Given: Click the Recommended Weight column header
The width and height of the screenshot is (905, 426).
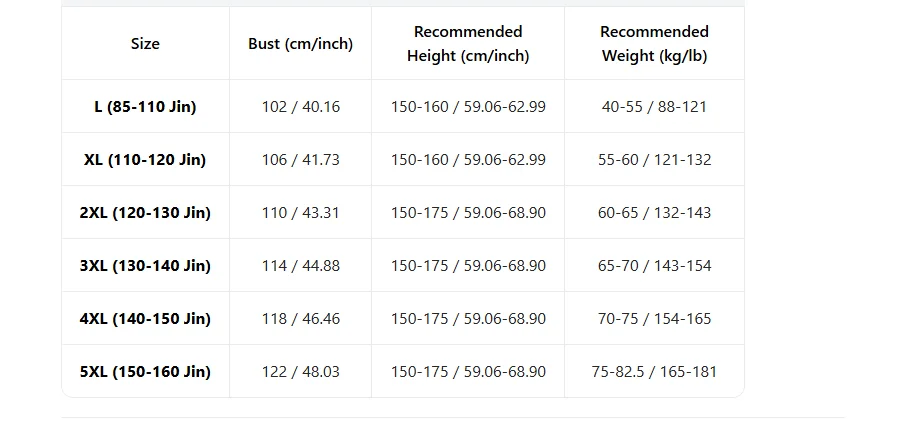Looking at the screenshot, I should point(654,43).
